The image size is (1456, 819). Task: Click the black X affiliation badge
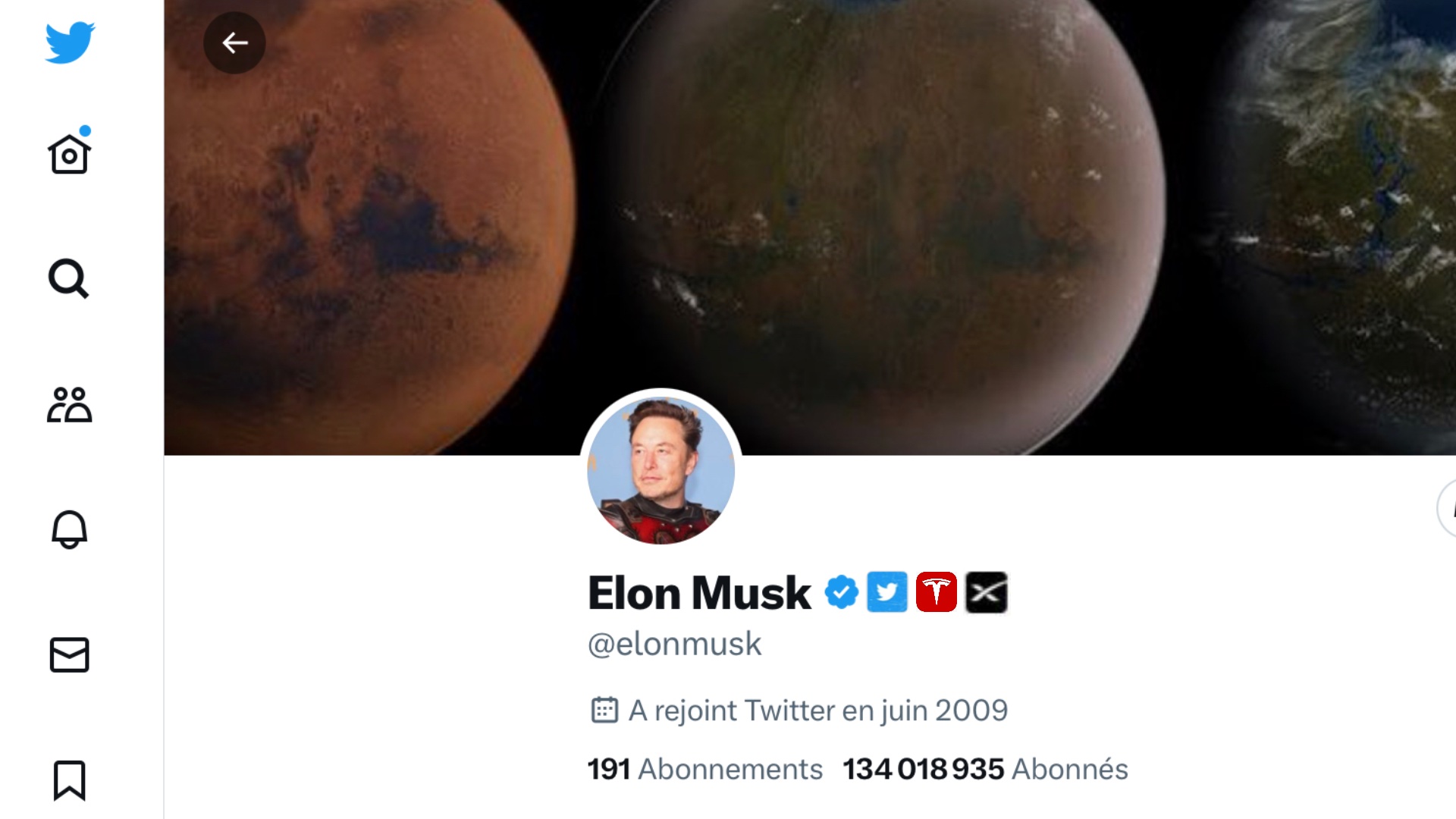[x=986, y=592]
